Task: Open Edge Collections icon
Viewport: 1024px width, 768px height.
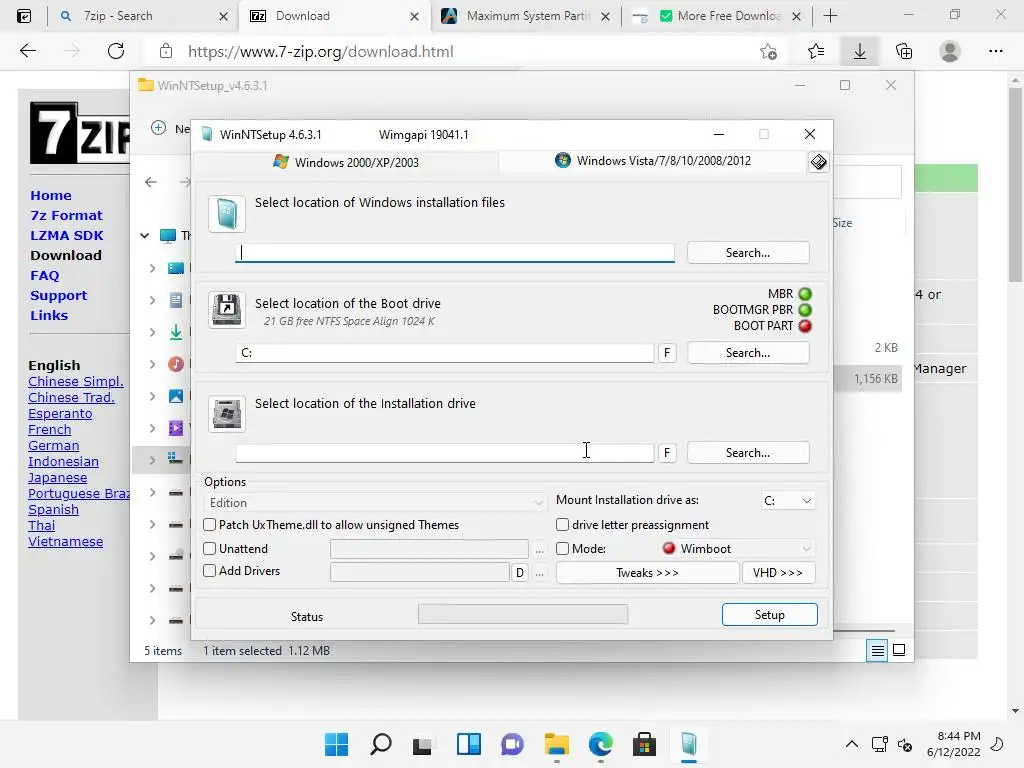Action: click(904, 52)
